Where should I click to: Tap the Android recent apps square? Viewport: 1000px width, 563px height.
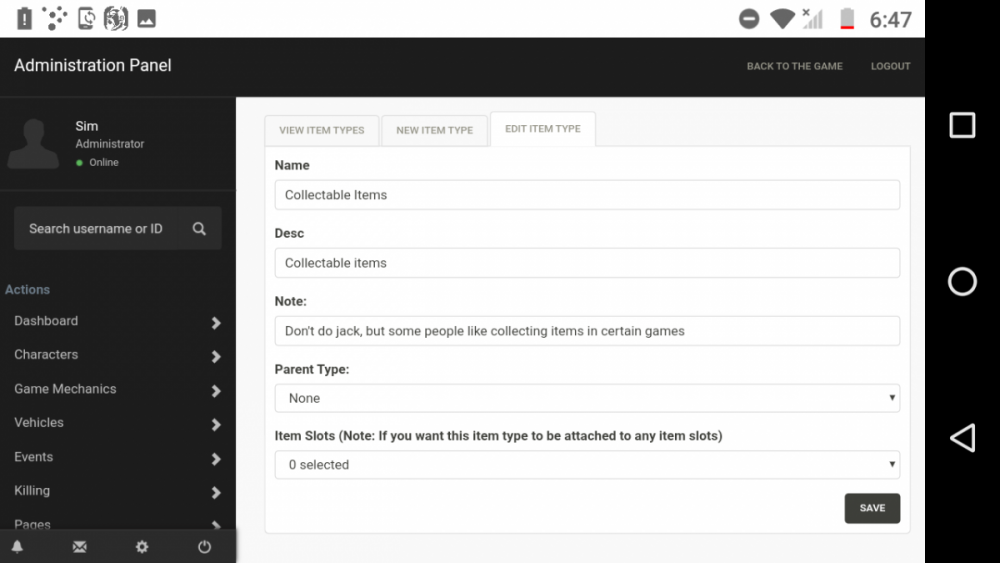click(x=962, y=125)
